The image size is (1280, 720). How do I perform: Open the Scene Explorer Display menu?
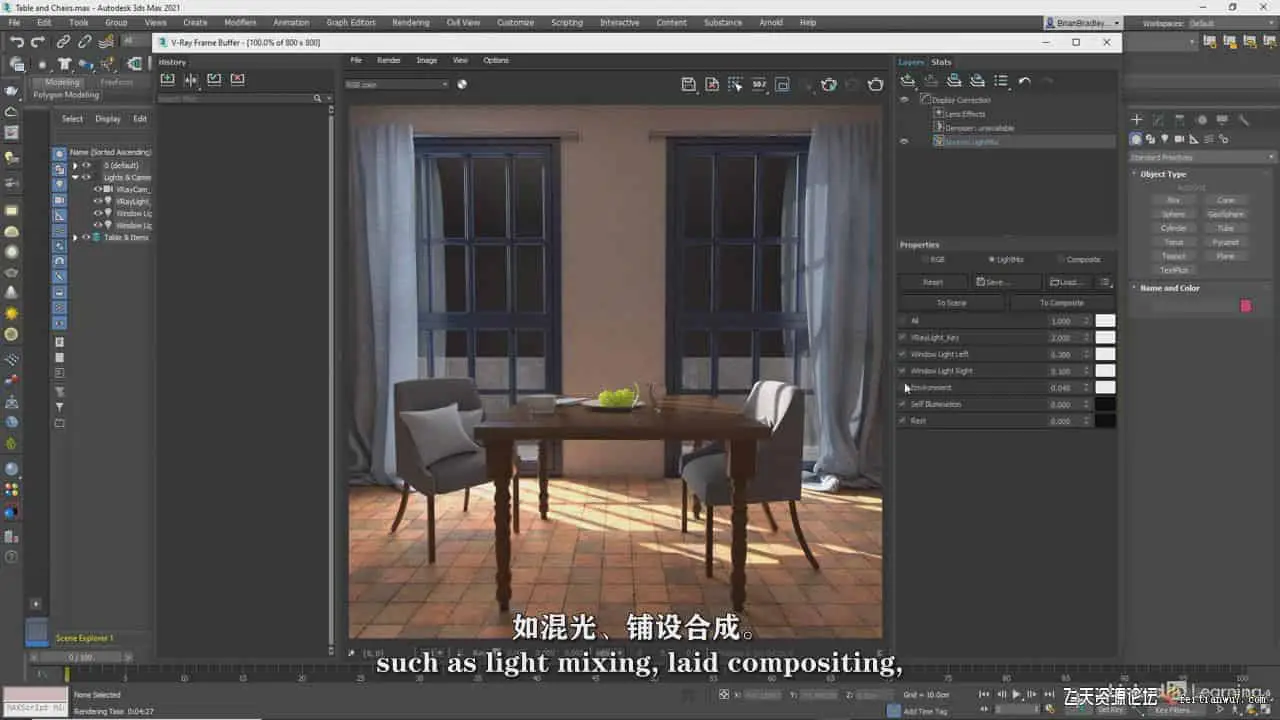point(108,119)
